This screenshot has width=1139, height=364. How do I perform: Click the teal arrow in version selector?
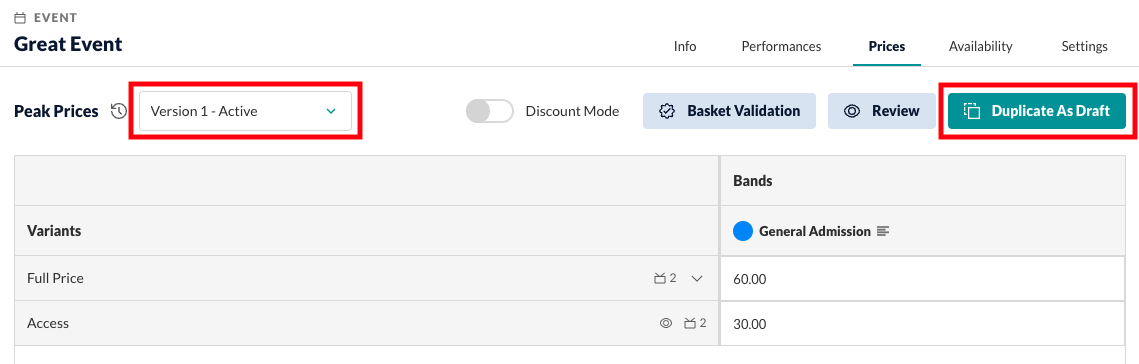331,111
